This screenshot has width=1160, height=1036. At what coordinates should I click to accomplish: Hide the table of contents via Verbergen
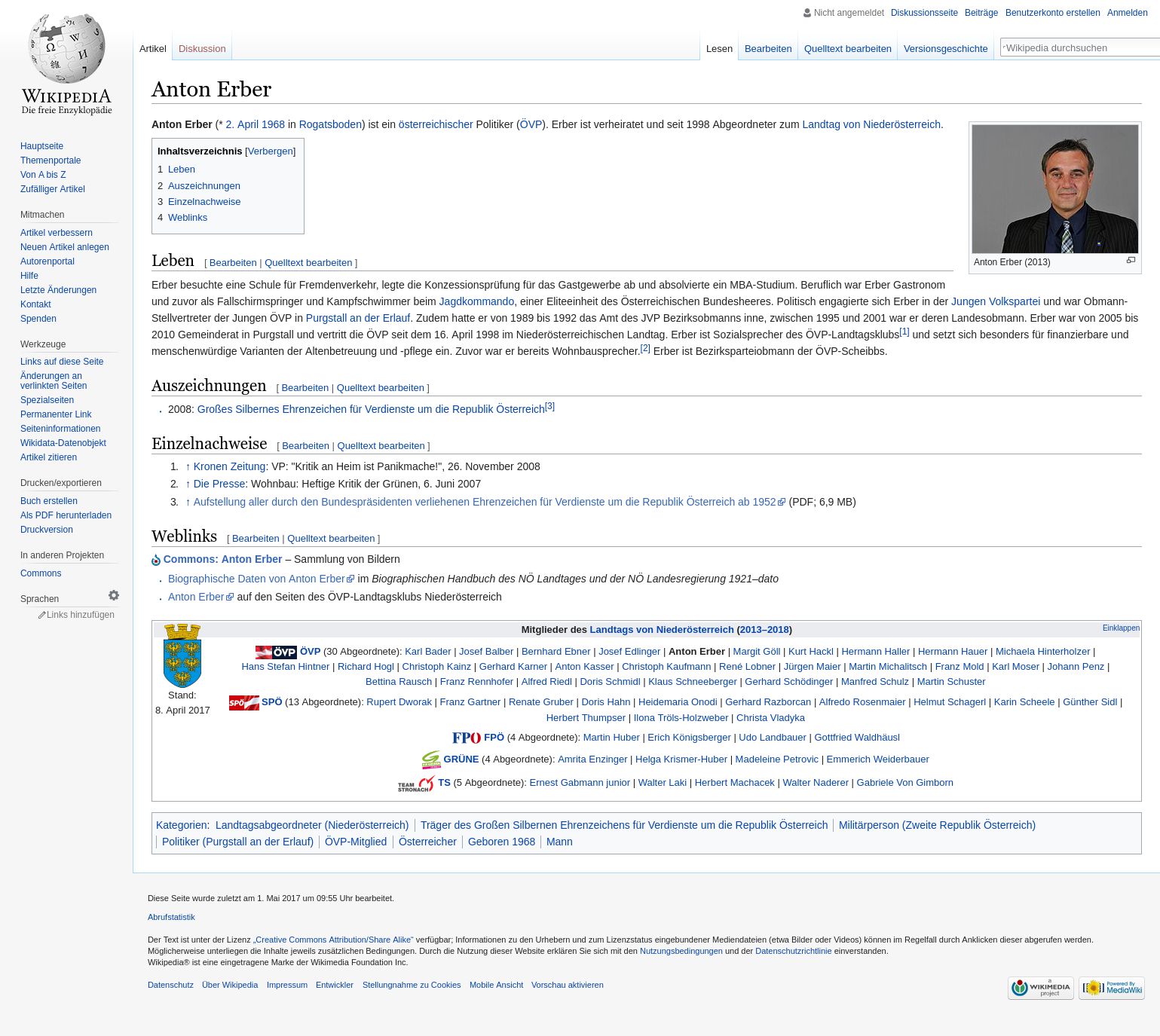click(271, 151)
